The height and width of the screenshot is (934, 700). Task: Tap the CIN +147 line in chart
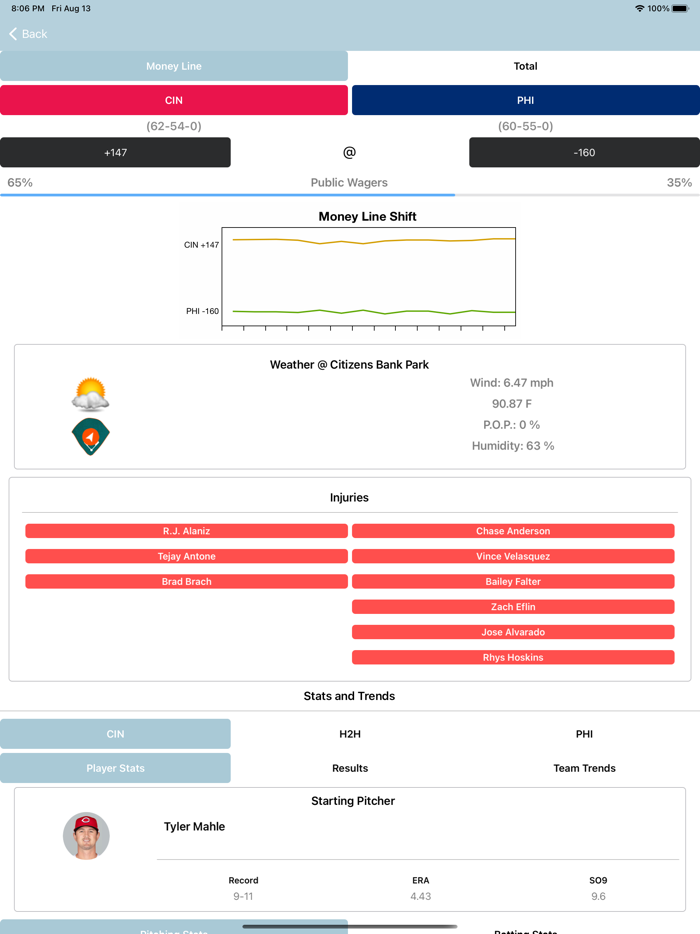point(374,241)
